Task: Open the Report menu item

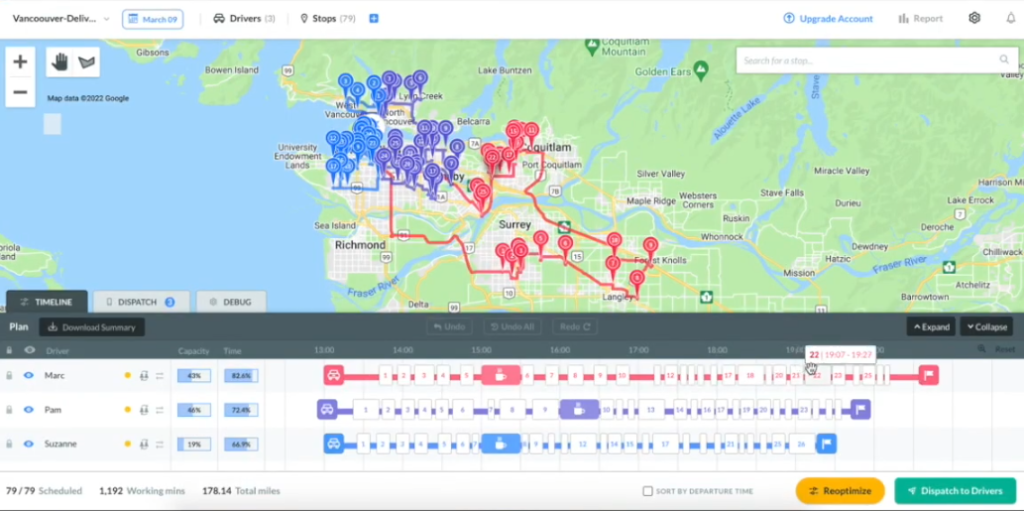Action: [x=921, y=18]
